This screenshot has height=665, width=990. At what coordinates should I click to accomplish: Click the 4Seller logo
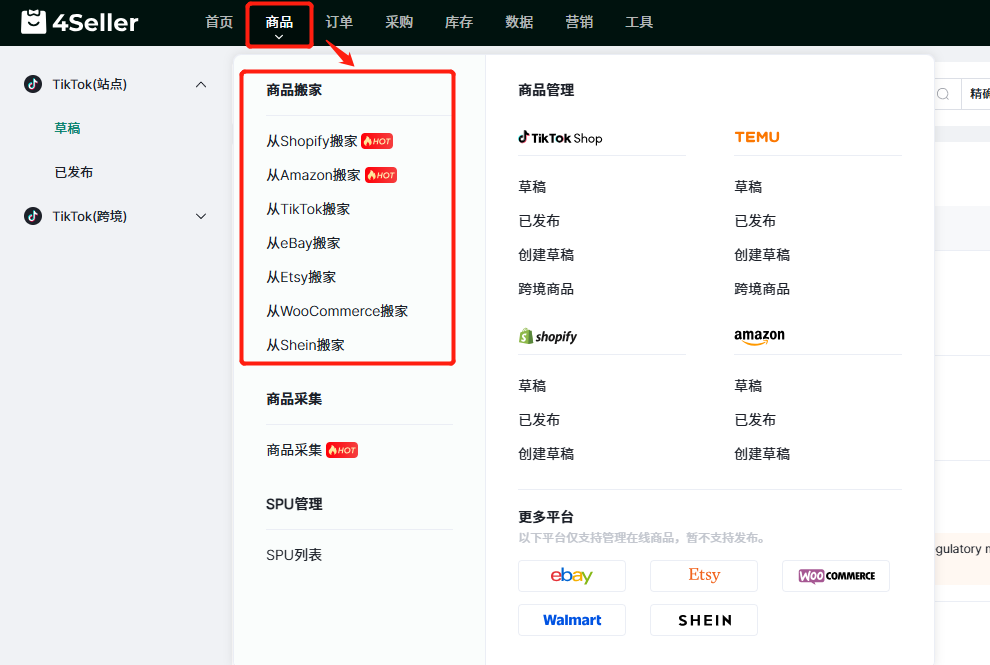pyautogui.click(x=80, y=22)
